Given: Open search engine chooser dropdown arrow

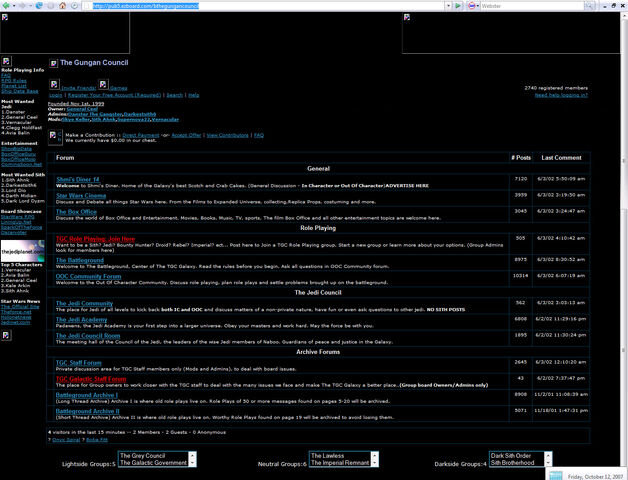Looking at the screenshot, I should [x=478, y=6].
